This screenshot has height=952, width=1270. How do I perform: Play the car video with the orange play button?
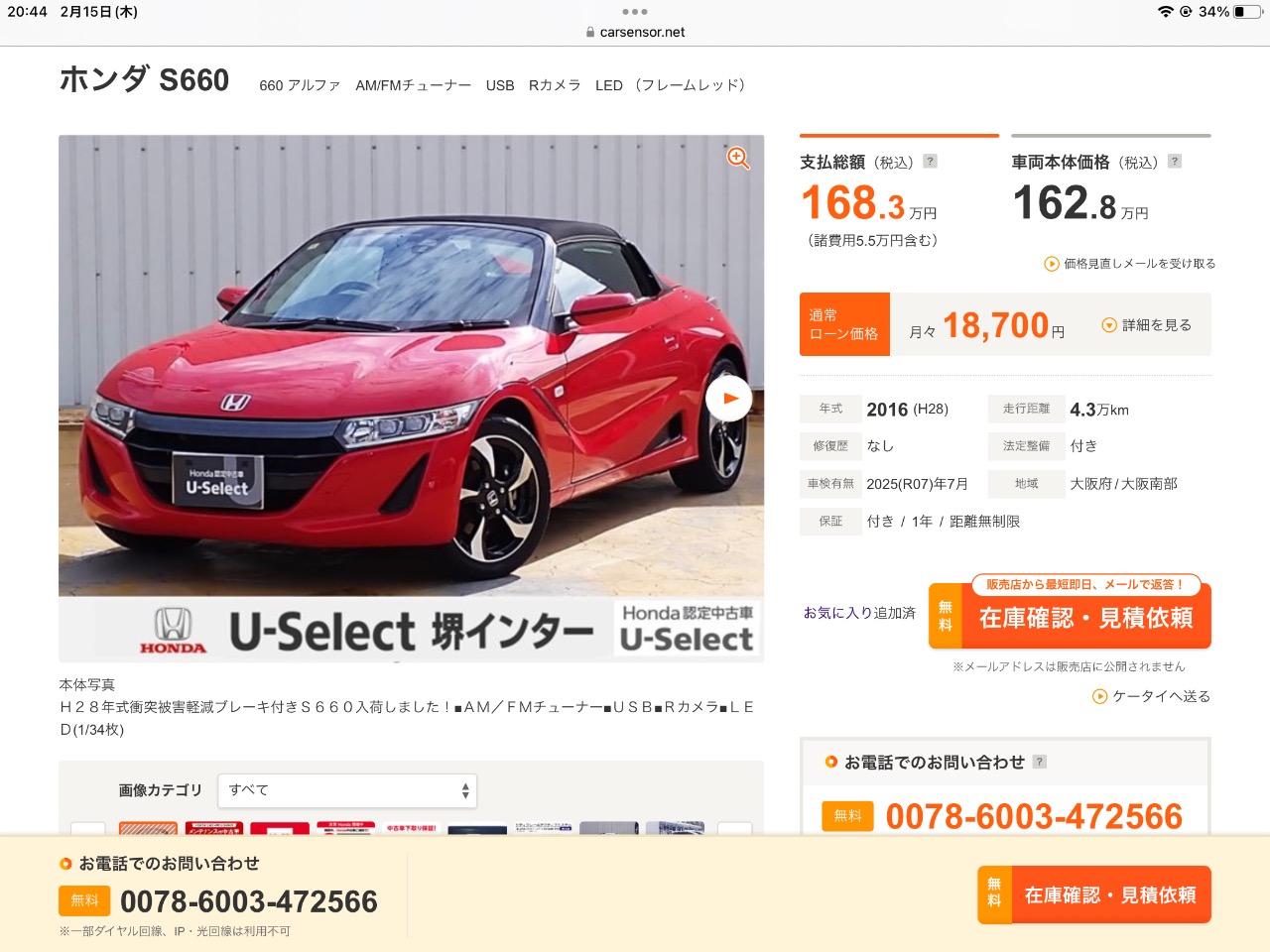729,399
